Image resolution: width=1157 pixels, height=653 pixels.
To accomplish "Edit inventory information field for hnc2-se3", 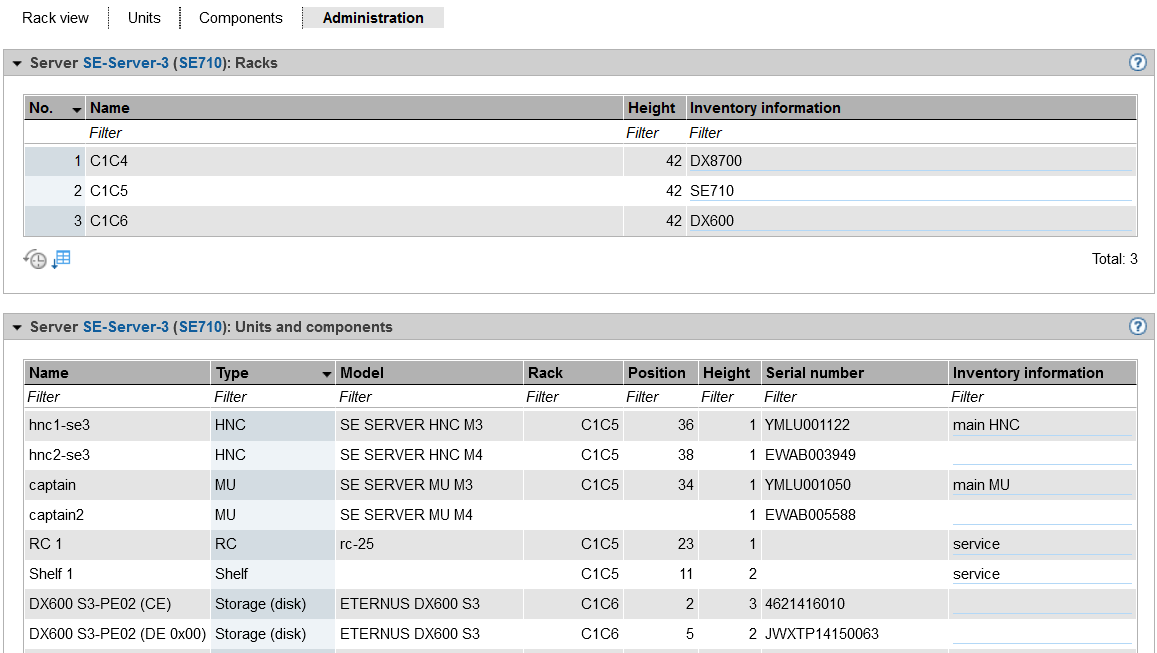I will (1041, 455).
